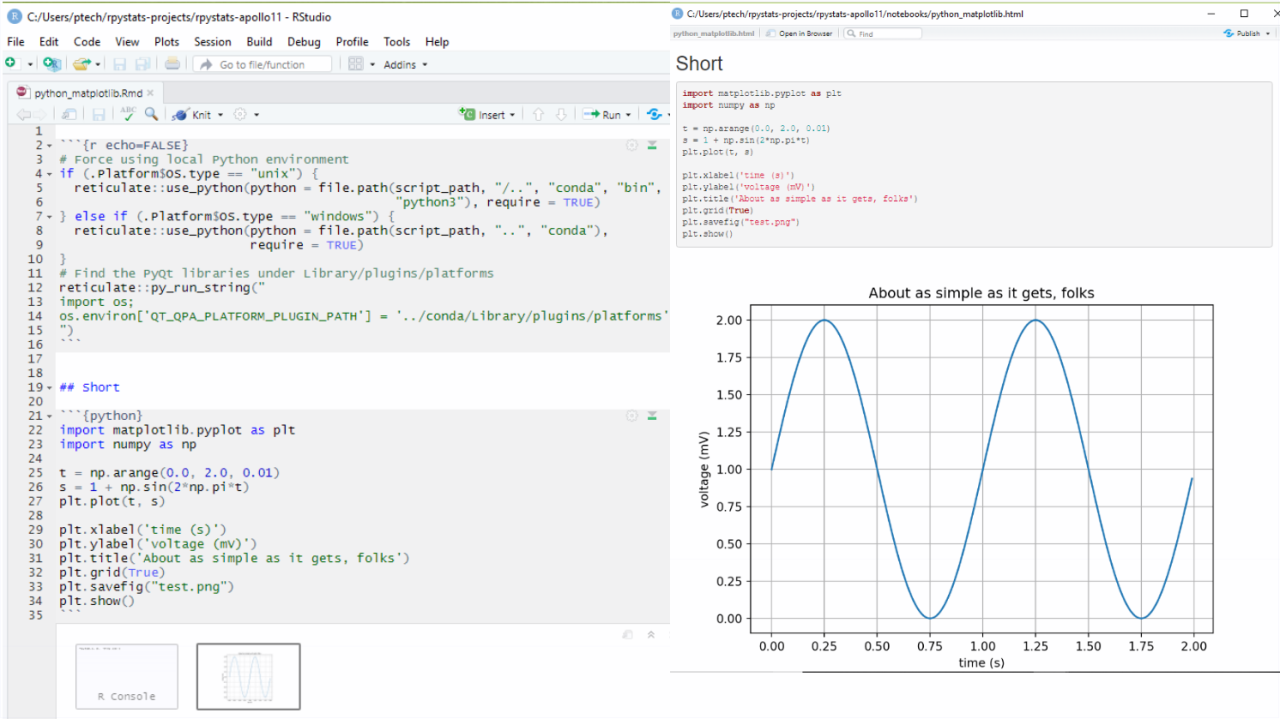Expand the gear settings dropdown arrow
Viewport: 1280px width, 719px height.
click(256, 115)
